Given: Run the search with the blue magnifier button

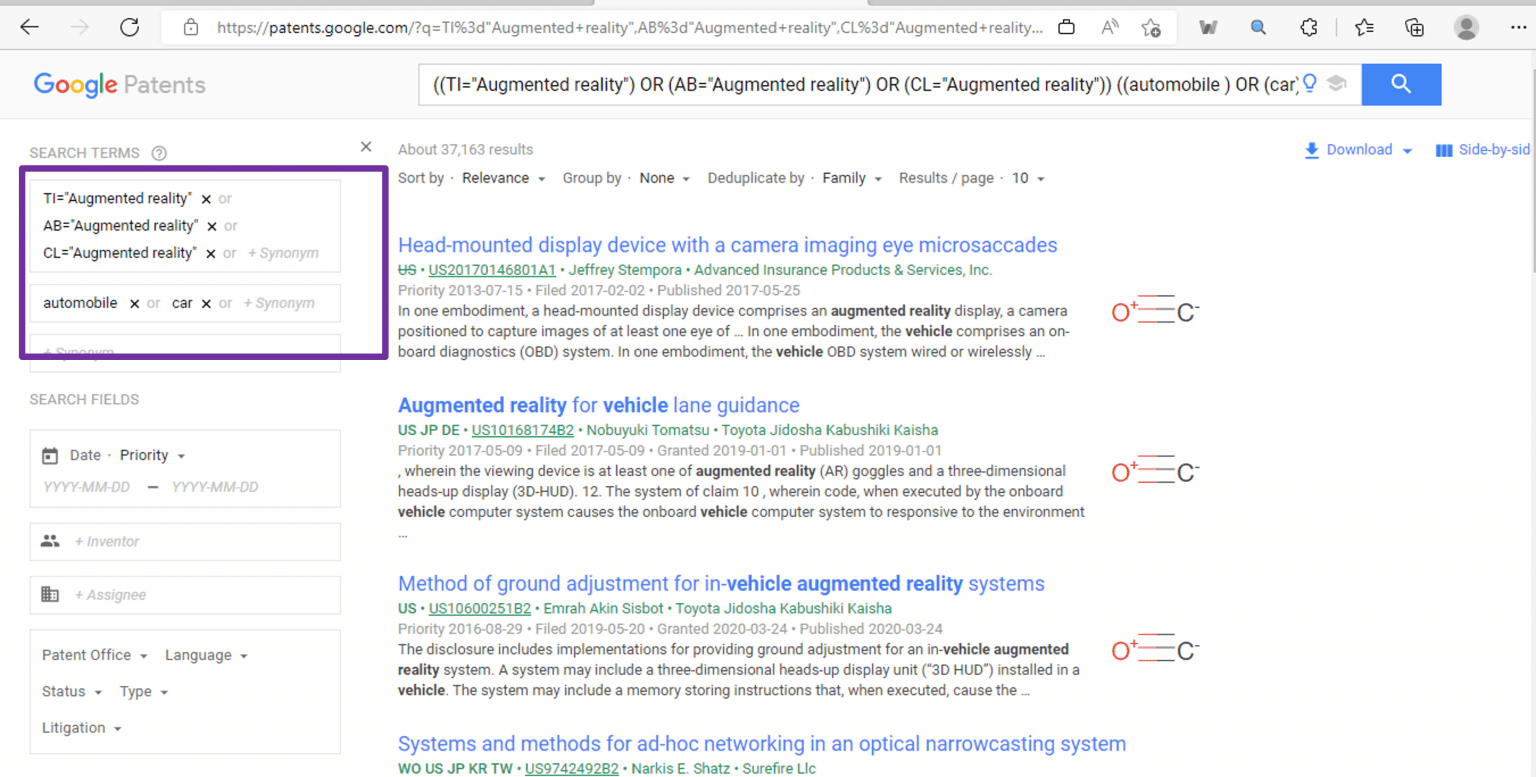Looking at the screenshot, I should pos(1400,84).
